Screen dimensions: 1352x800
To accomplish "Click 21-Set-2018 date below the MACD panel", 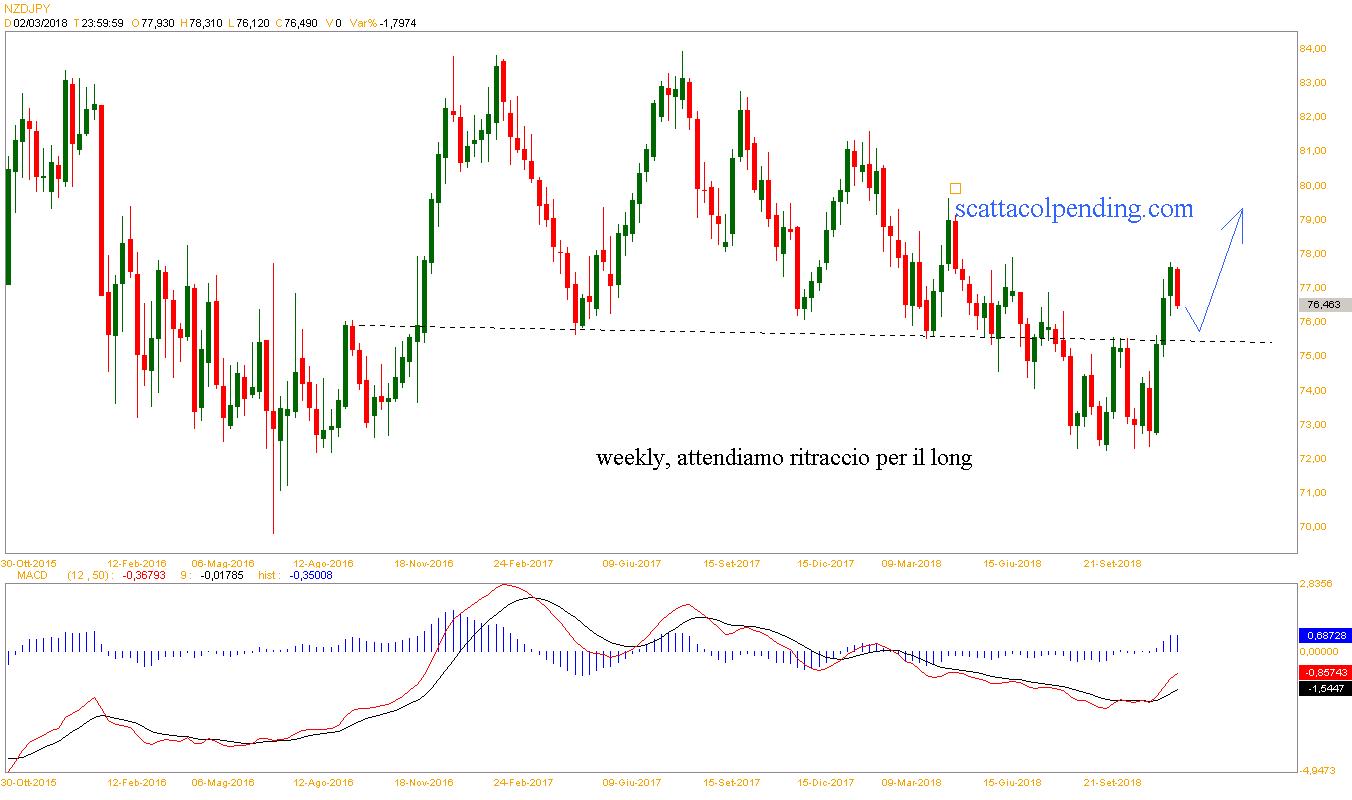I will tap(1113, 782).
